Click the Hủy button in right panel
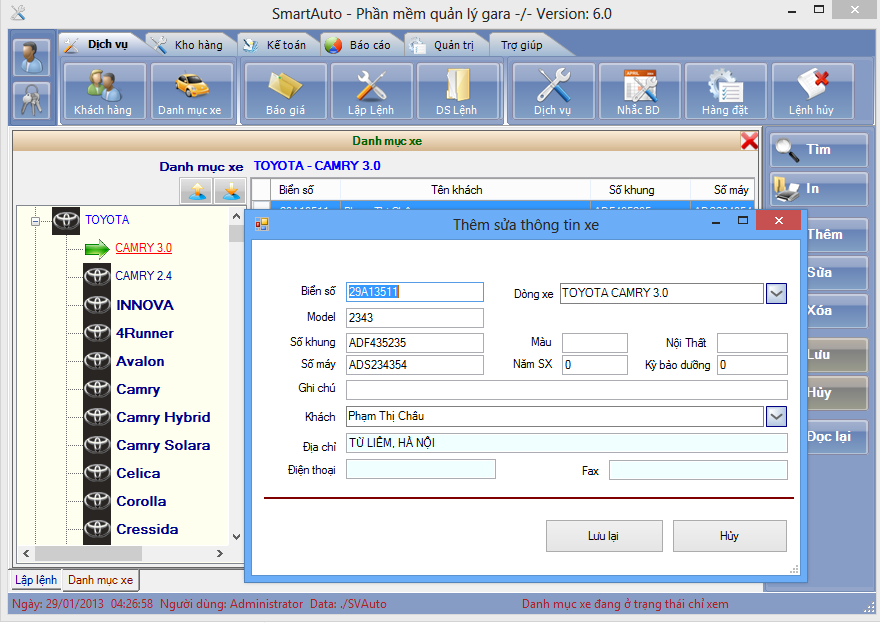 [837, 393]
